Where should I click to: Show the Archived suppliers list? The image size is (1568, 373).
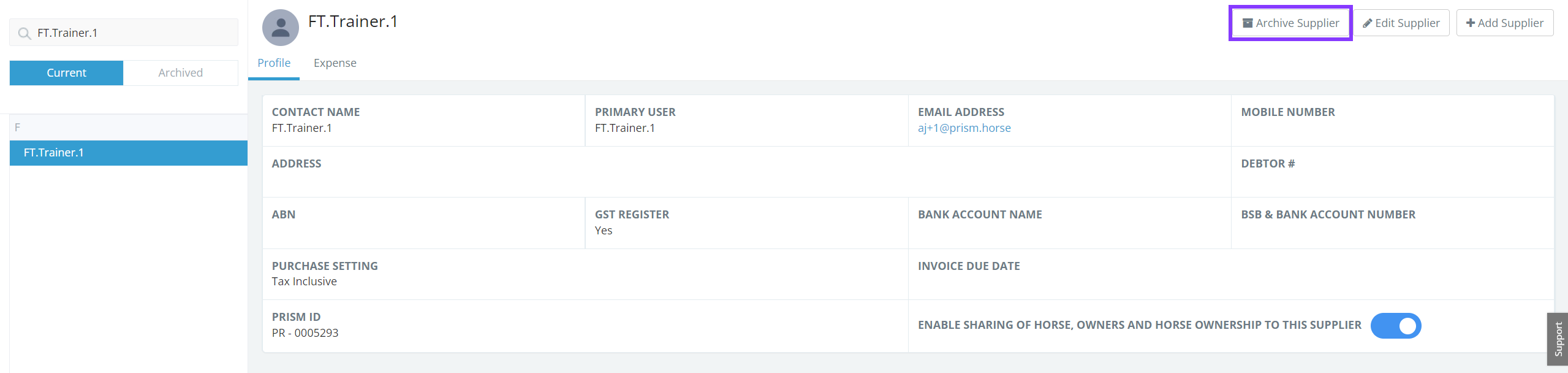click(180, 73)
